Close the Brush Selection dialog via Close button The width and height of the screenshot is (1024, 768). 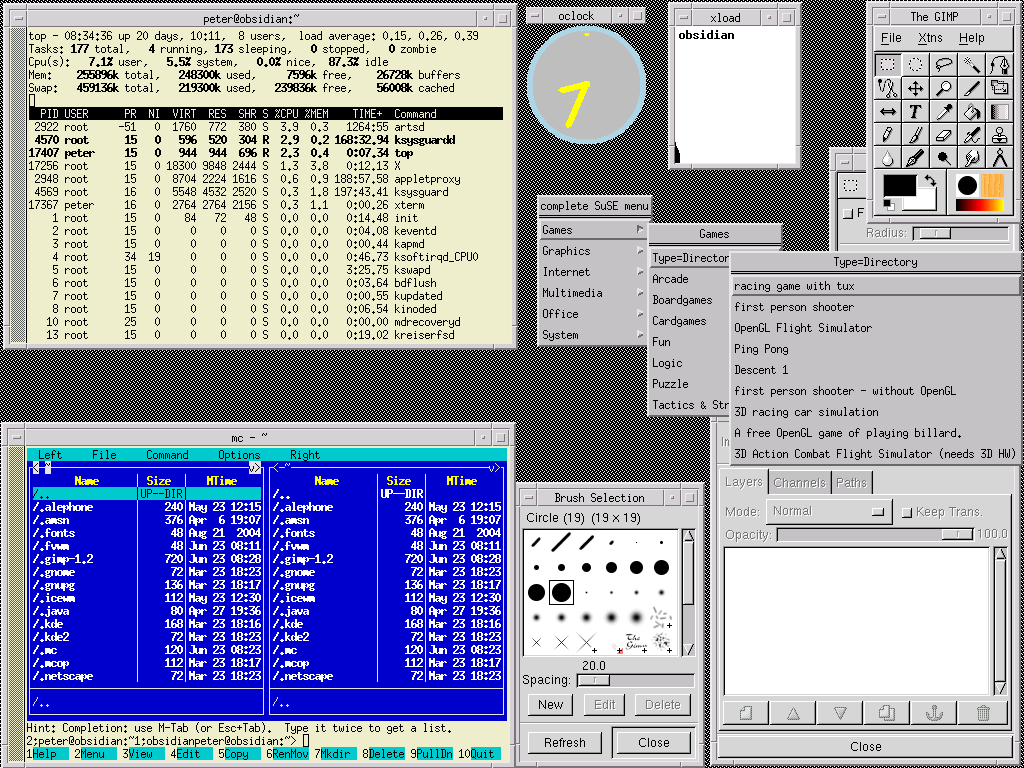[654, 743]
